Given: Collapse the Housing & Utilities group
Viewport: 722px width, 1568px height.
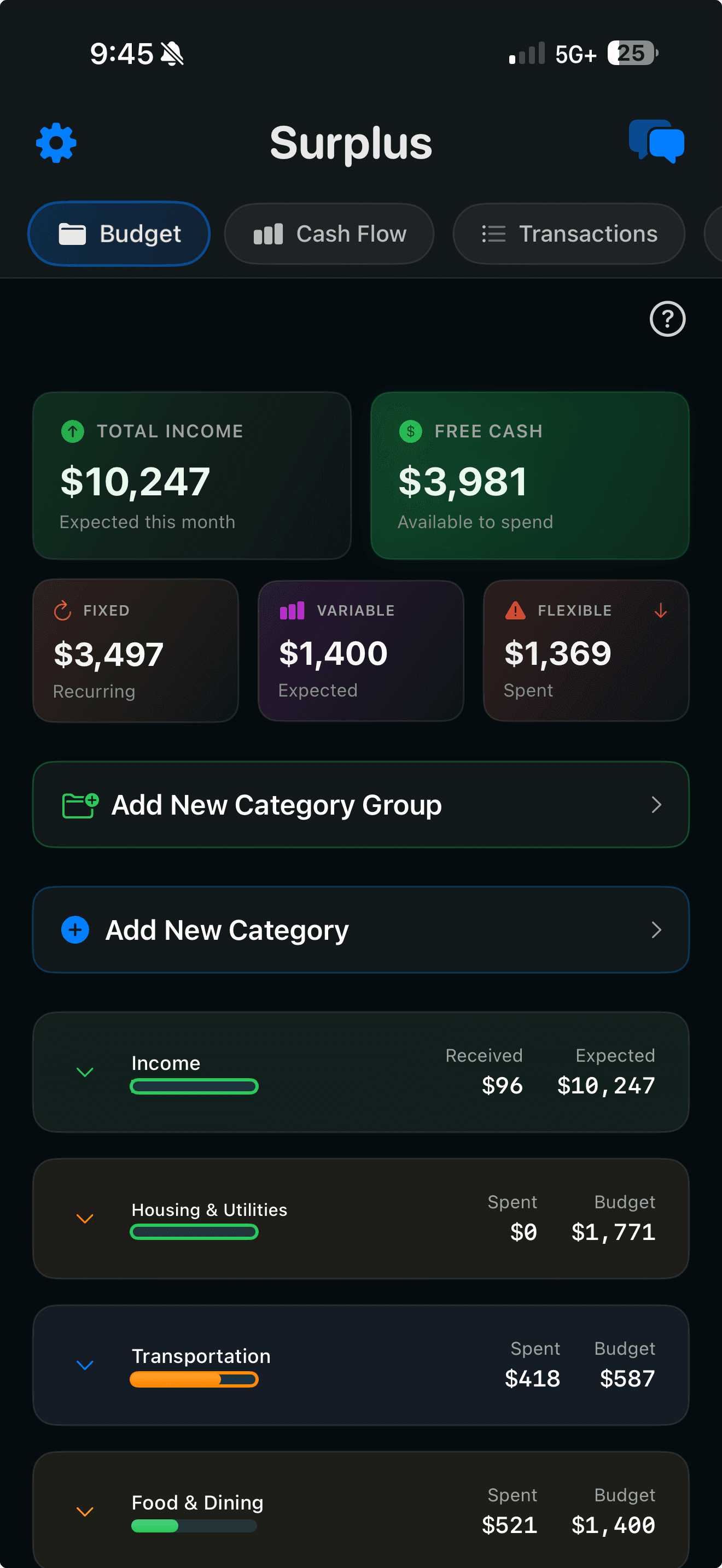Looking at the screenshot, I should tap(85, 1219).
